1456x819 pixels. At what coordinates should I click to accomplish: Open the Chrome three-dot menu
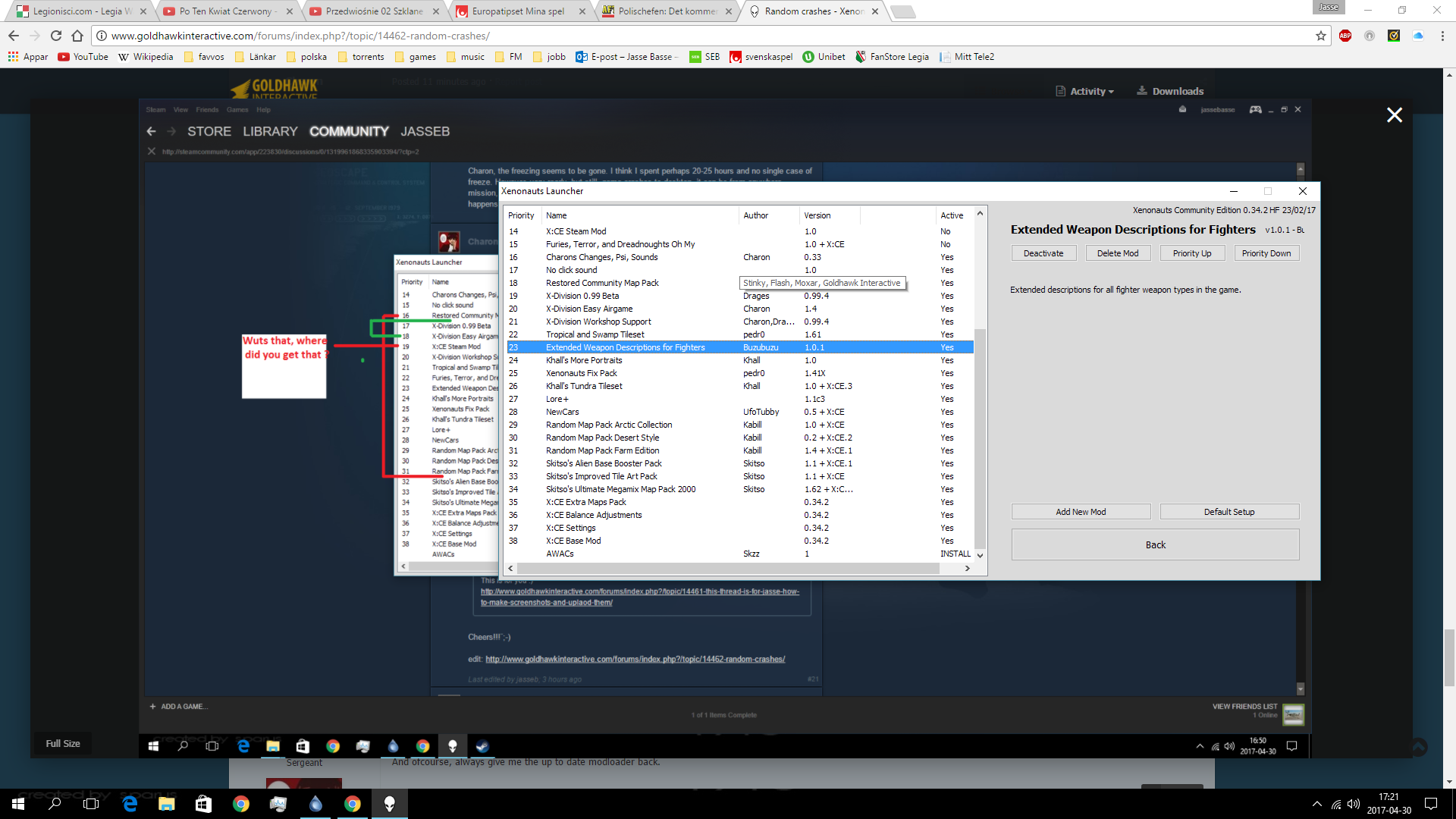1442,36
